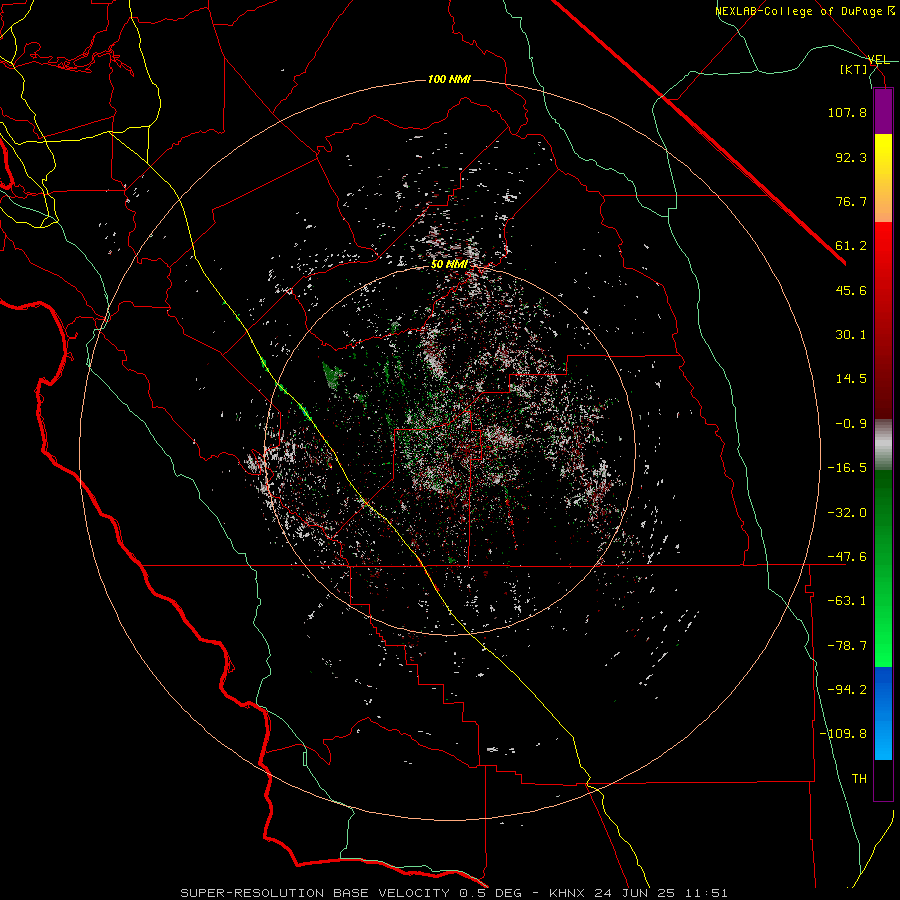Click the -0.9 velocity legend value
Image resolution: width=900 pixels, height=900 pixels.
[851, 424]
